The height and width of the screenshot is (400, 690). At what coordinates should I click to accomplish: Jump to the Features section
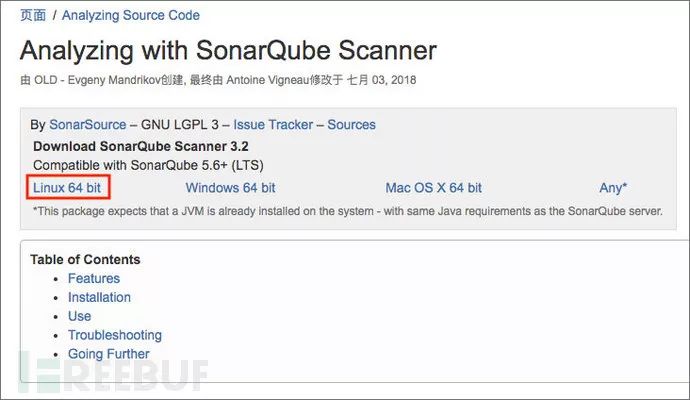(94, 278)
